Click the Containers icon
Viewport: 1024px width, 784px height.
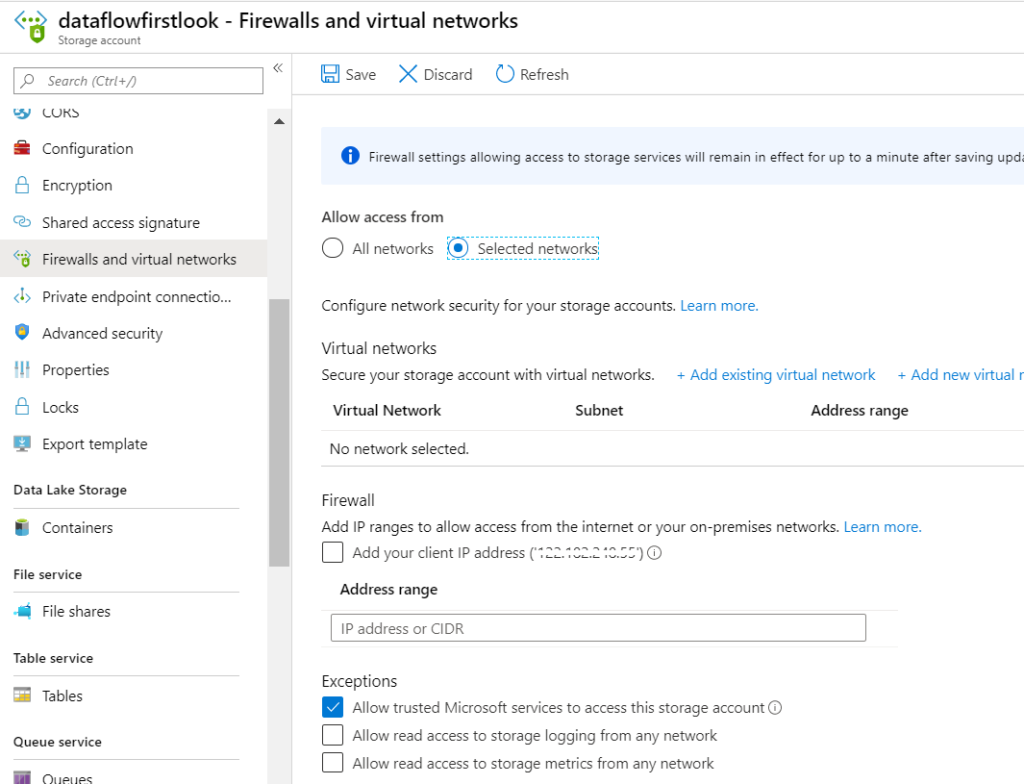(22, 527)
